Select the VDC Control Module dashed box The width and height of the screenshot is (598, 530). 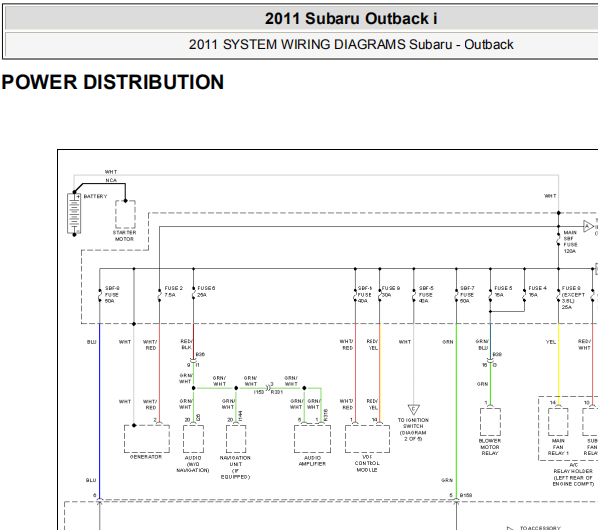pos(367,438)
